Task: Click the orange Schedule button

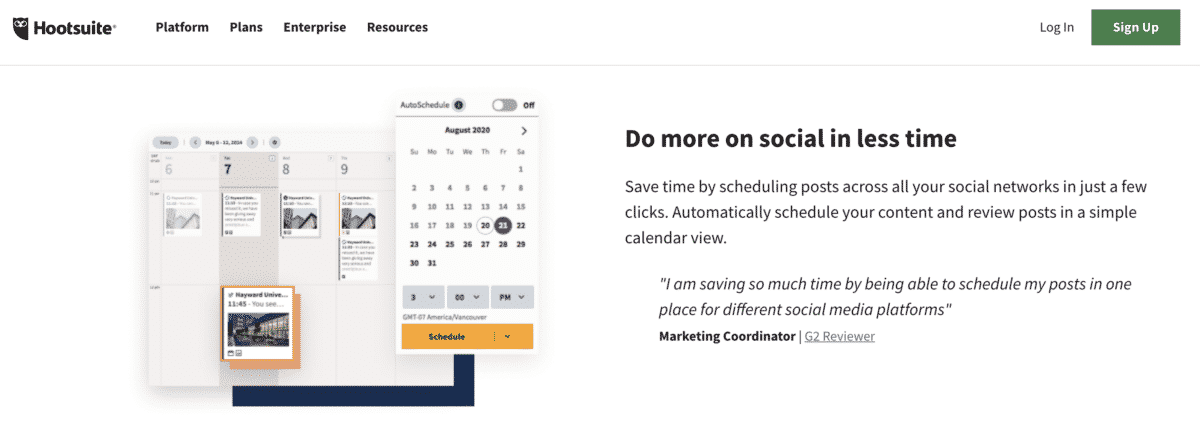Action: (x=447, y=337)
